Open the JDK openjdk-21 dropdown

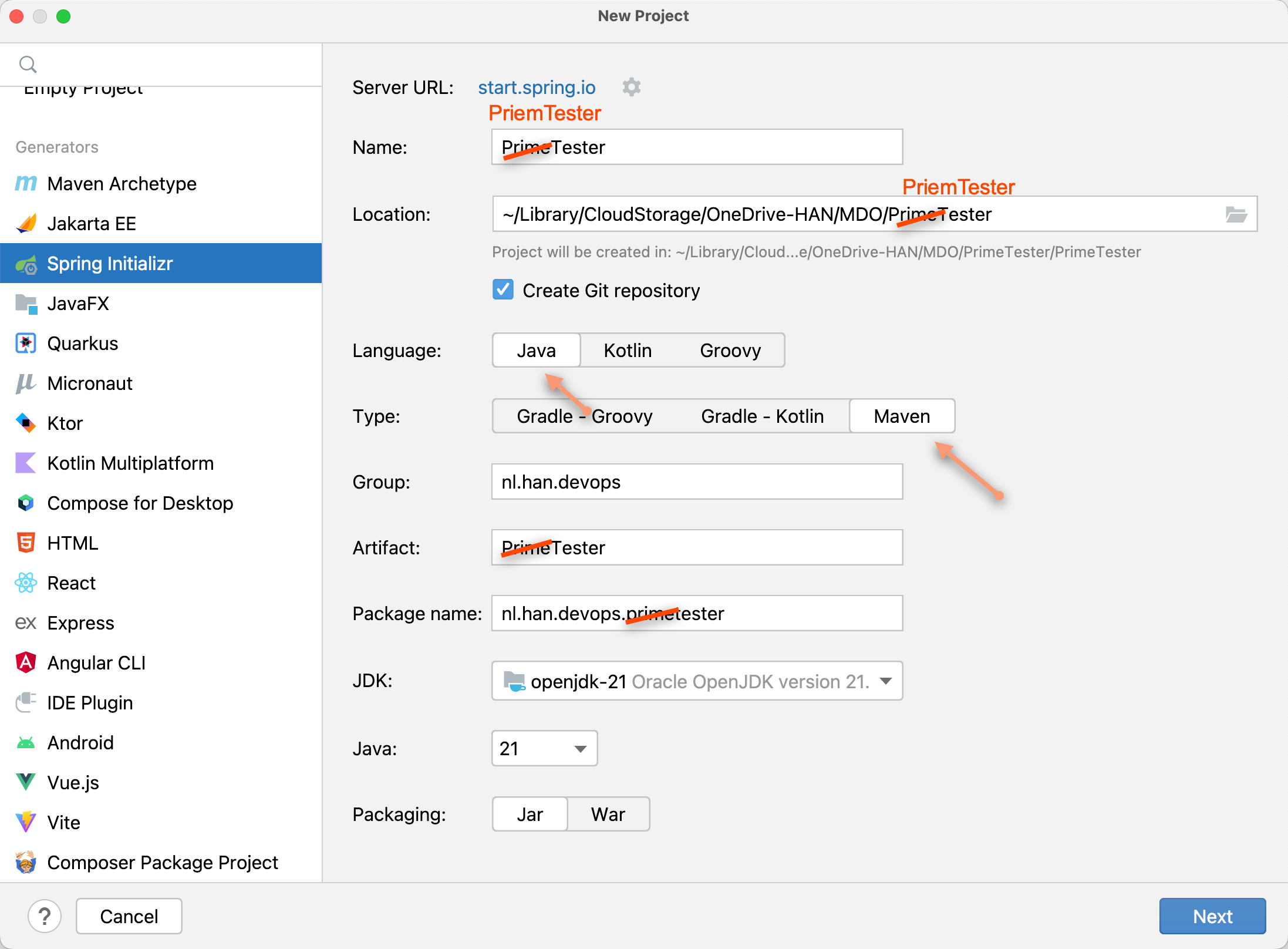click(697, 681)
